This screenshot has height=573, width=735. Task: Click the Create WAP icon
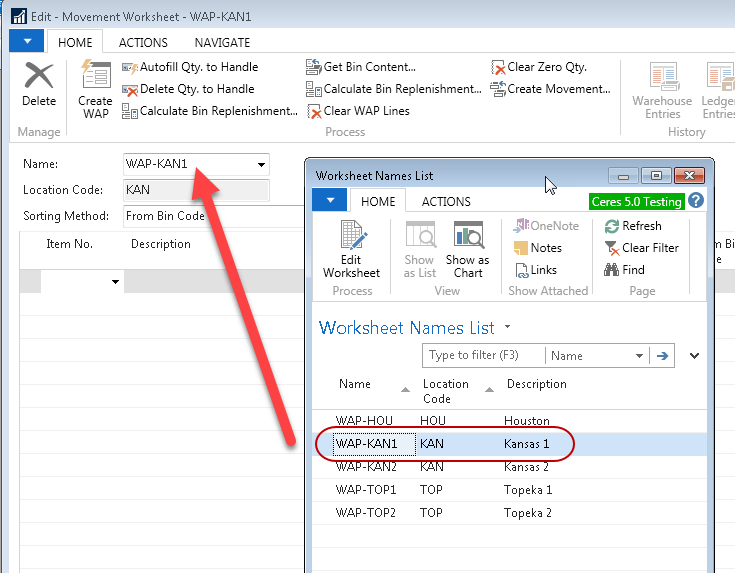[95, 88]
